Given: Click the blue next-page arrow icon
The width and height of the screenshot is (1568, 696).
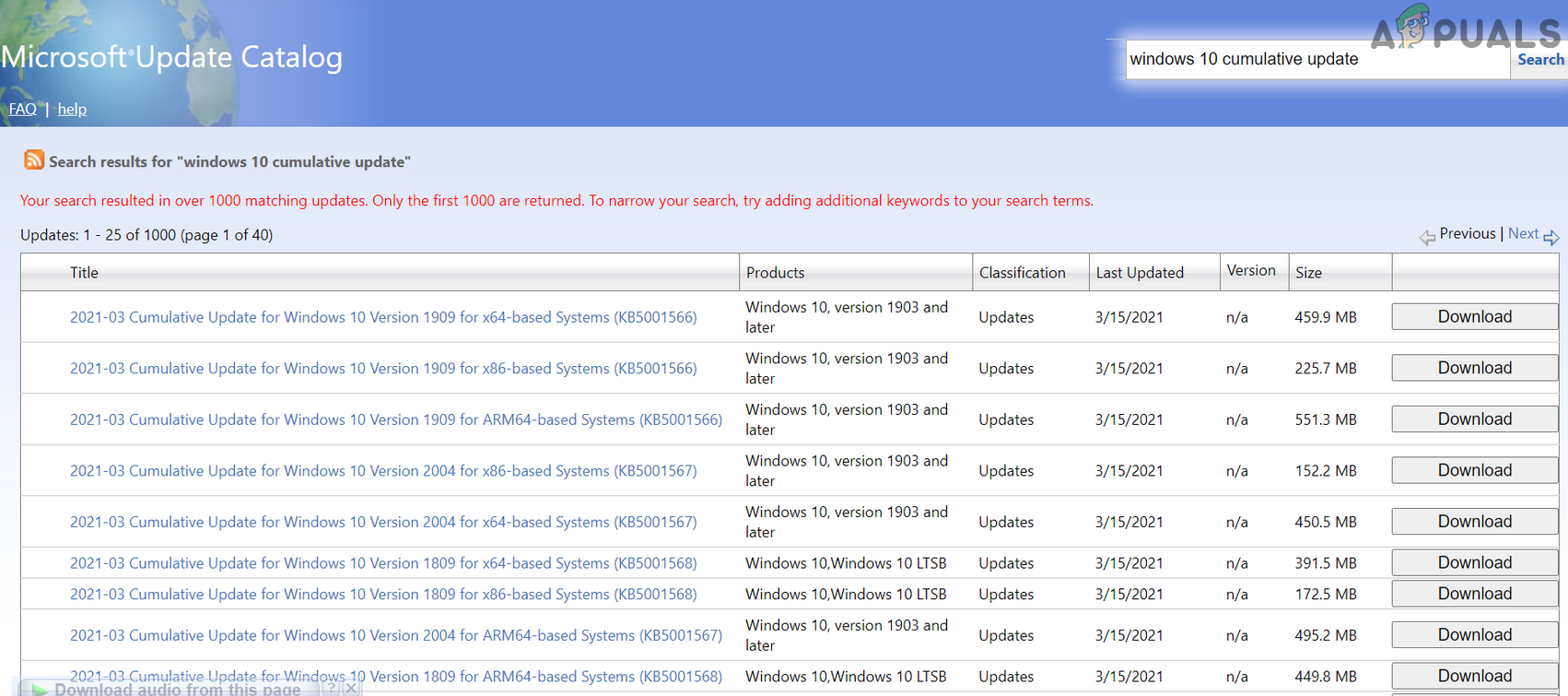Looking at the screenshot, I should coord(1551,237).
